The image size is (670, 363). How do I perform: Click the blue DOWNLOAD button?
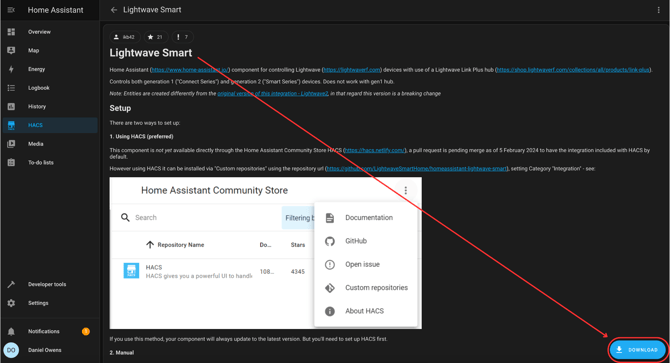point(638,350)
